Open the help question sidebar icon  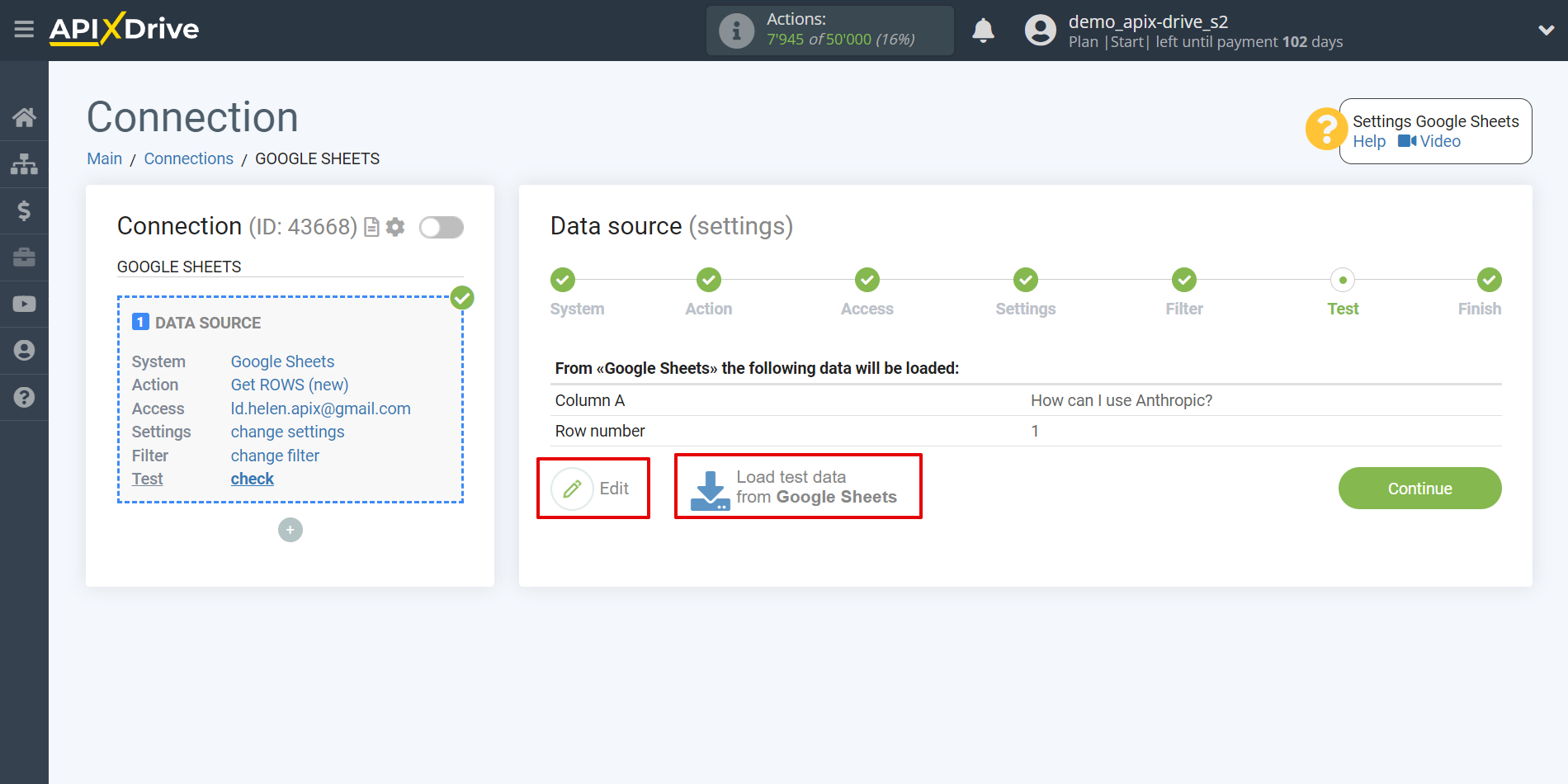coord(24,397)
